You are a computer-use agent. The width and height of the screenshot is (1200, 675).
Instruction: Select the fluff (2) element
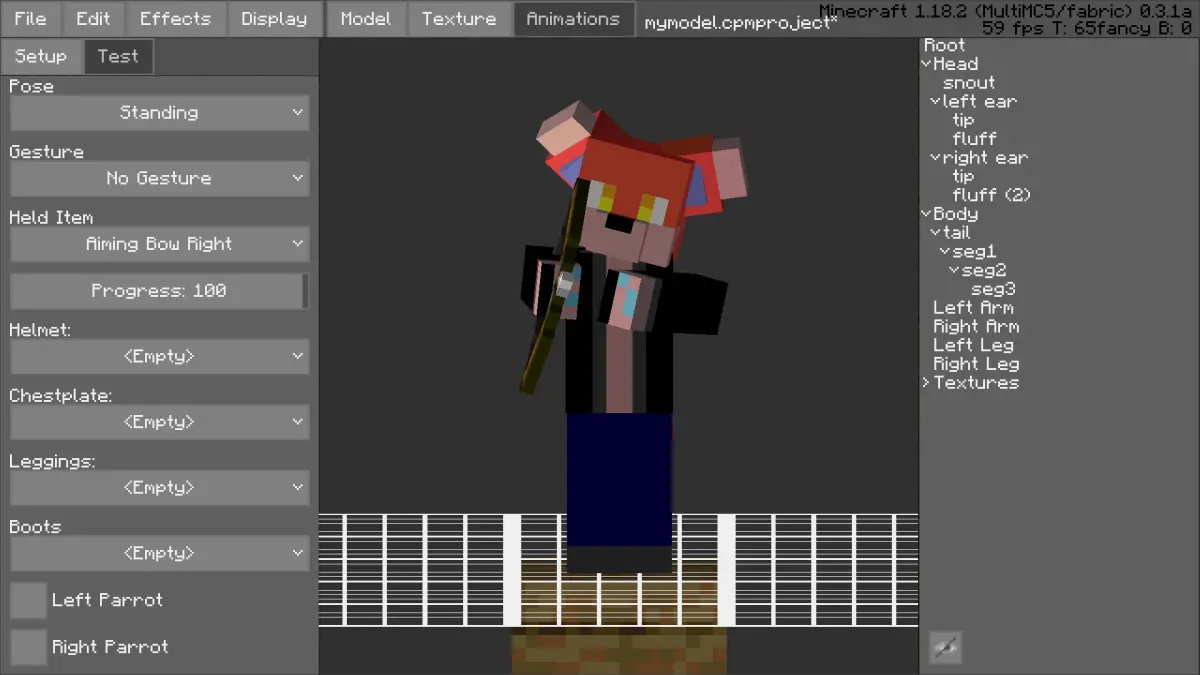991,195
